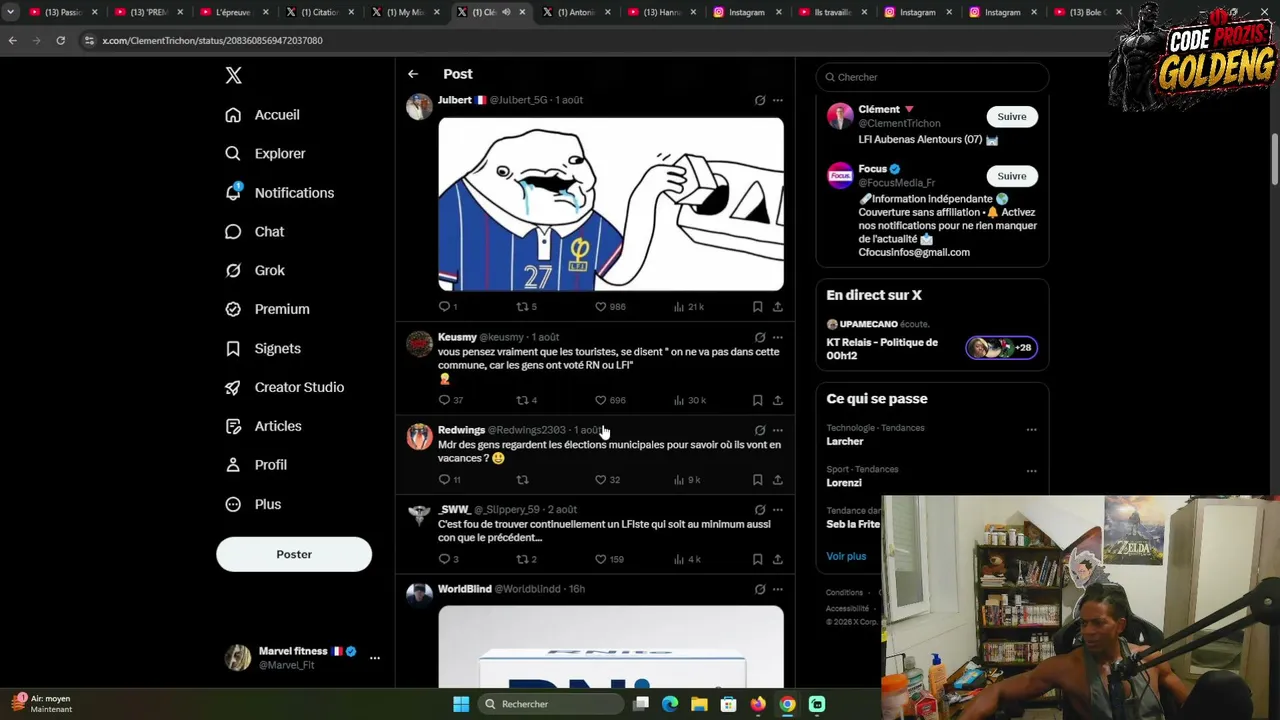1280x720 pixels.
Task: Open the Conditions footer link
Action: pos(844,593)
